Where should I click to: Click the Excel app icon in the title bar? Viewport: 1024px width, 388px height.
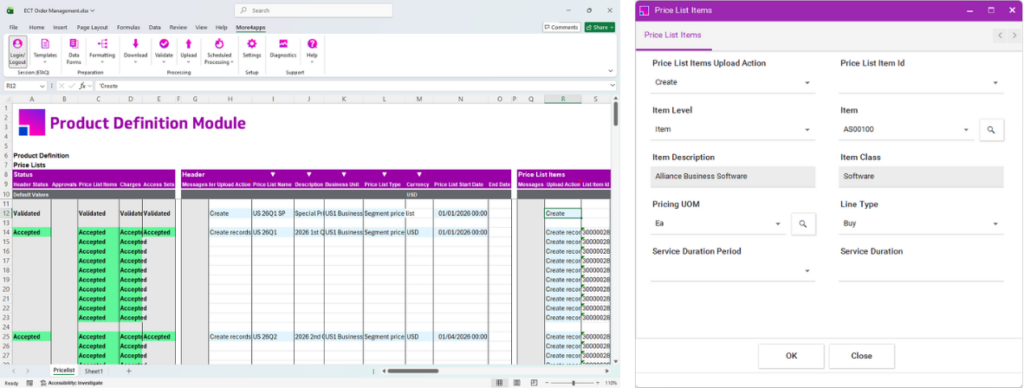tap(10, 10)
